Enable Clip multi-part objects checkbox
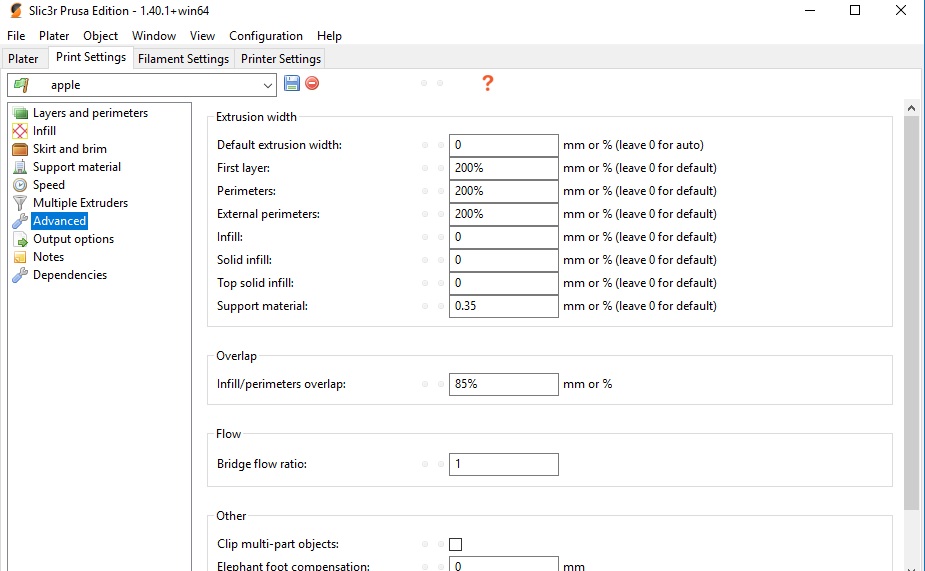This screenshot has width=925, height=571. coord(456,545)
